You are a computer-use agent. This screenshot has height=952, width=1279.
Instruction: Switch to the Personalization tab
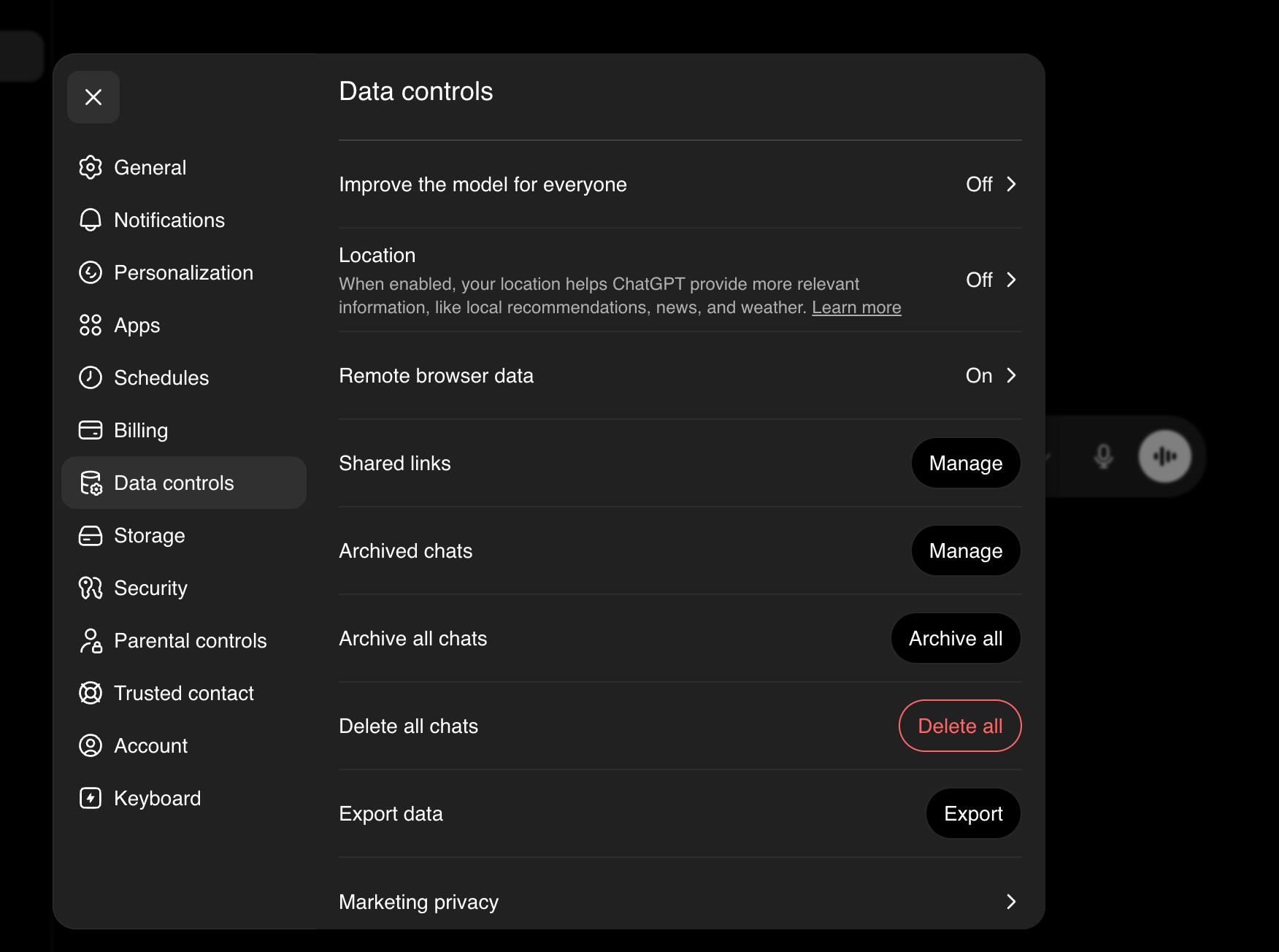click(x=184, y=272)
